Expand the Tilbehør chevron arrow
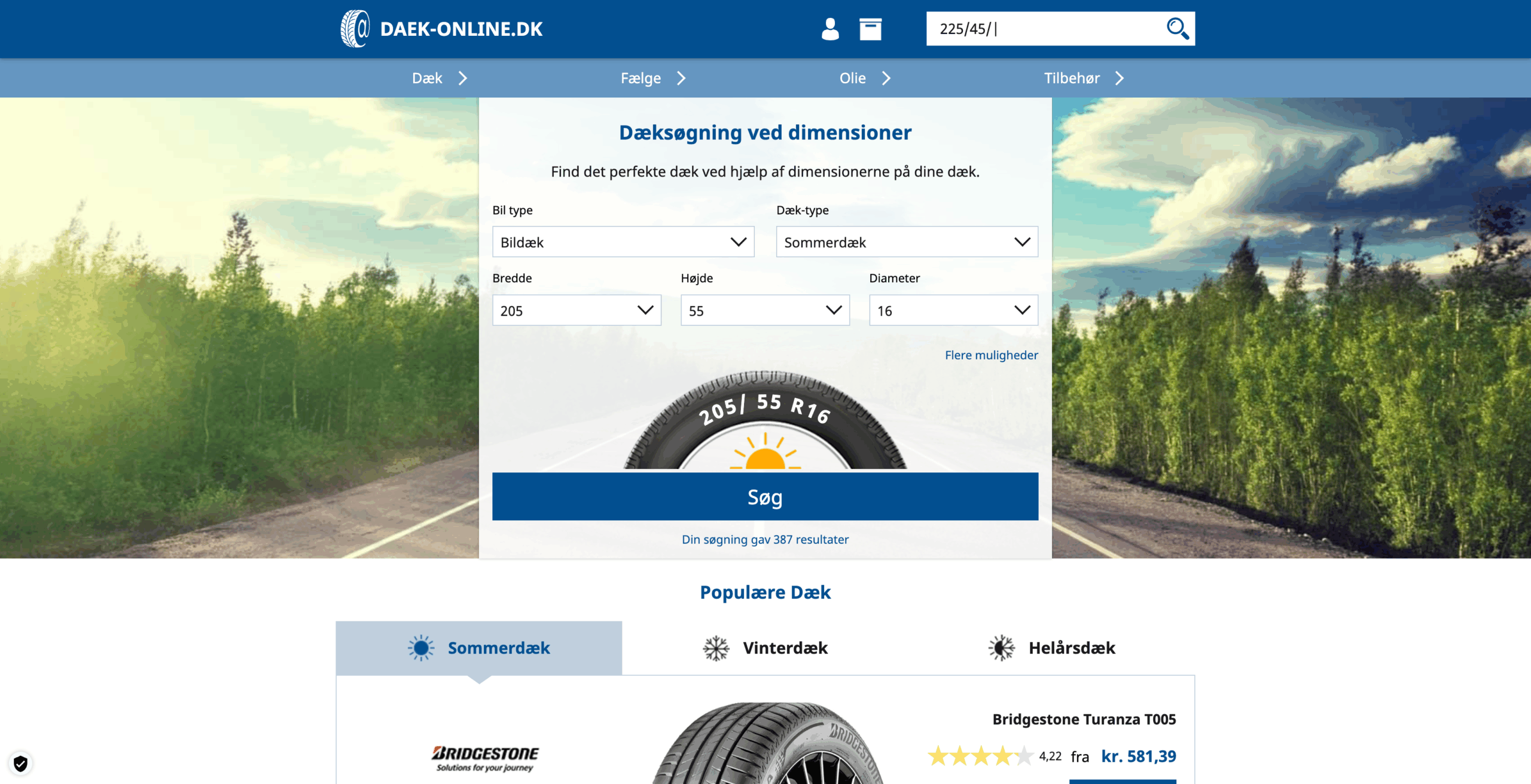1531x784 pixels. click(1119, 78)
